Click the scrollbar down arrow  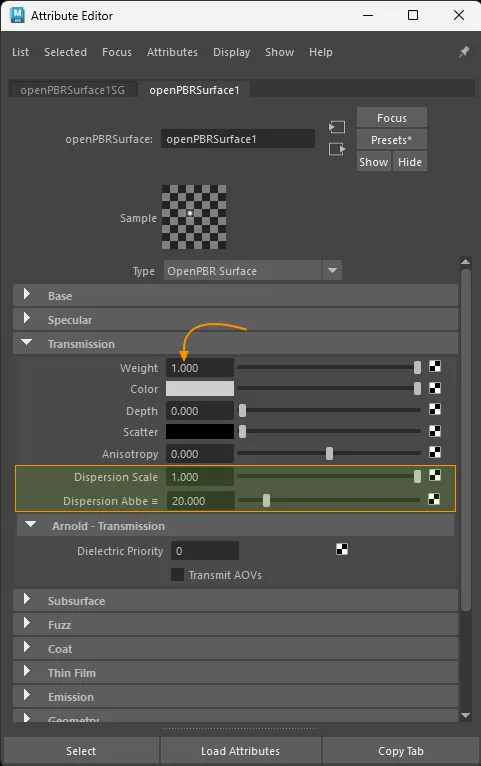(x=465, y=715)
